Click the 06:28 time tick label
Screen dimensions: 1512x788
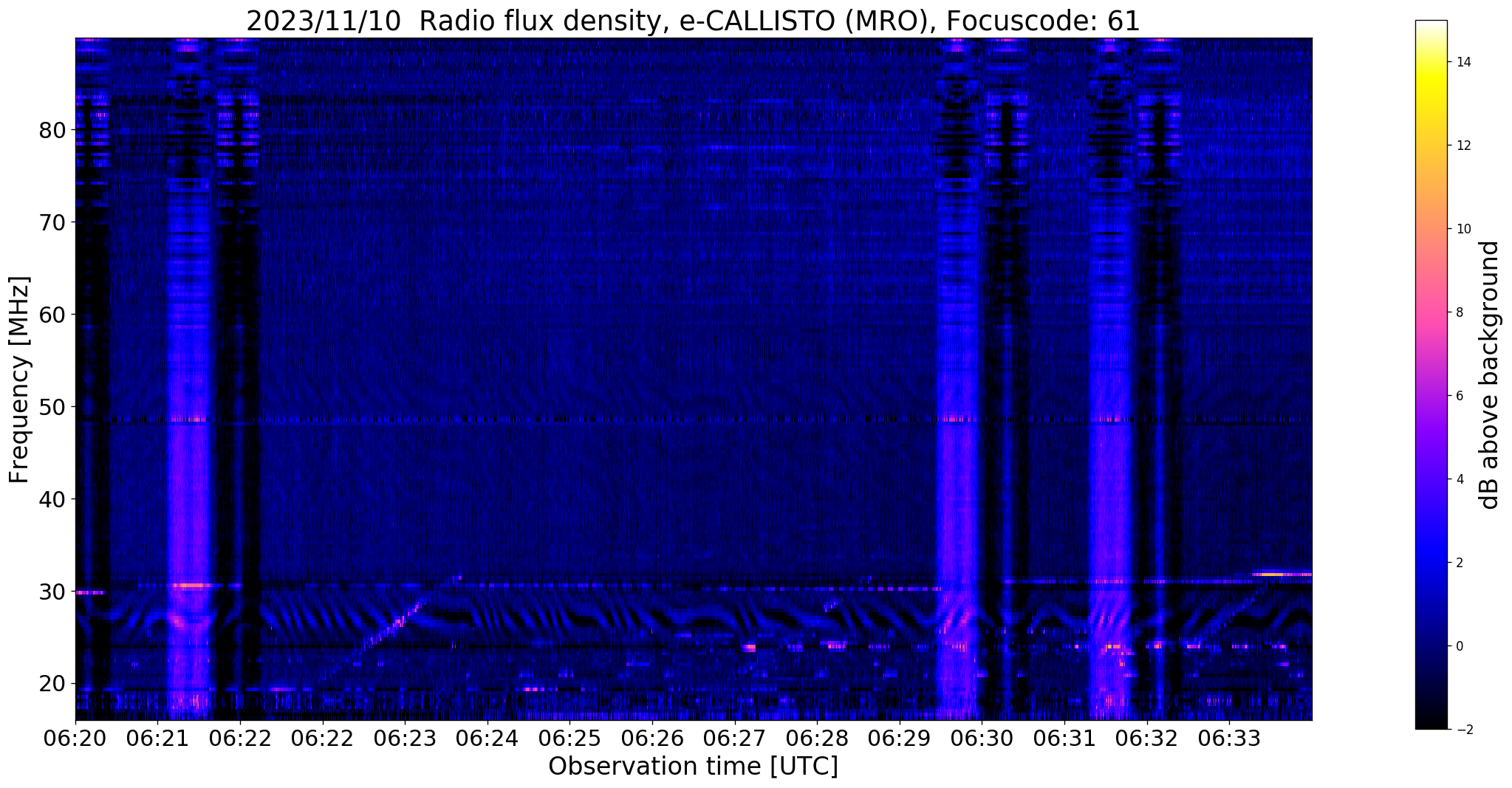817,739
